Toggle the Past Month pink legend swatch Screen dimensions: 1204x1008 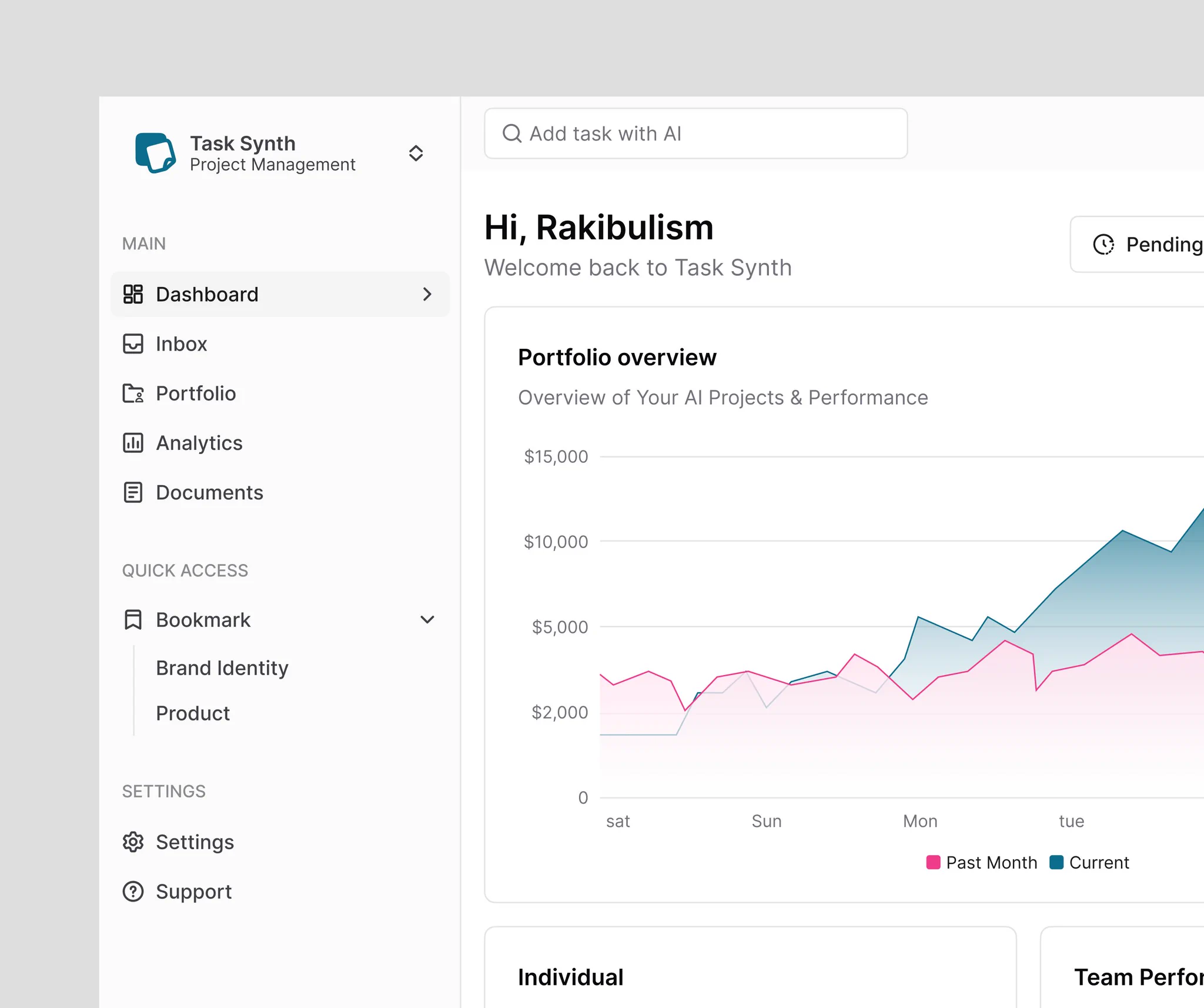(x=933, y=862)
